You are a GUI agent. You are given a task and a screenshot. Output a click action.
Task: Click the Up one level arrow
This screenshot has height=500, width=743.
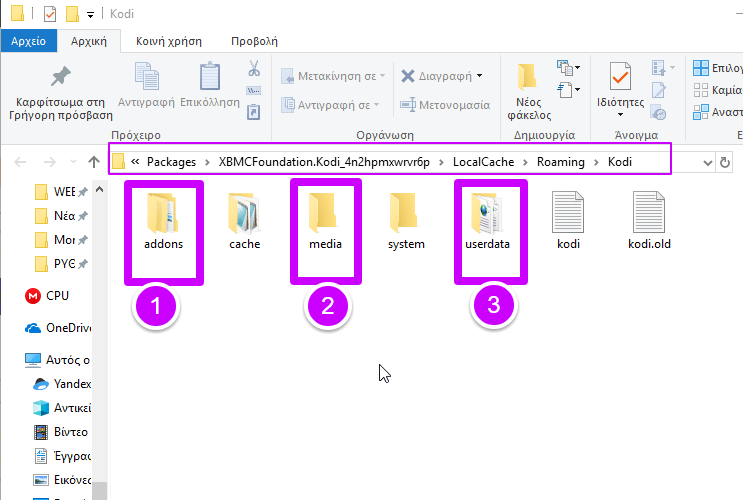[94, 162]
